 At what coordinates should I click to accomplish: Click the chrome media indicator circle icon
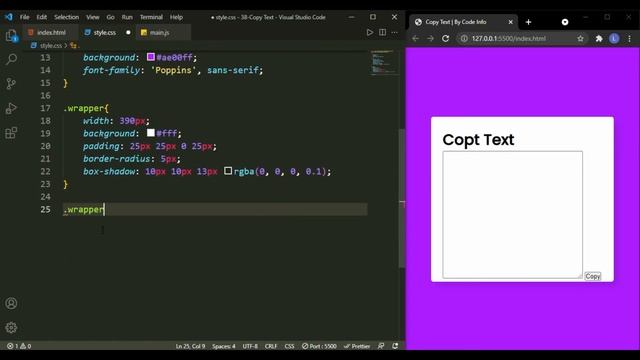(565, 22)
